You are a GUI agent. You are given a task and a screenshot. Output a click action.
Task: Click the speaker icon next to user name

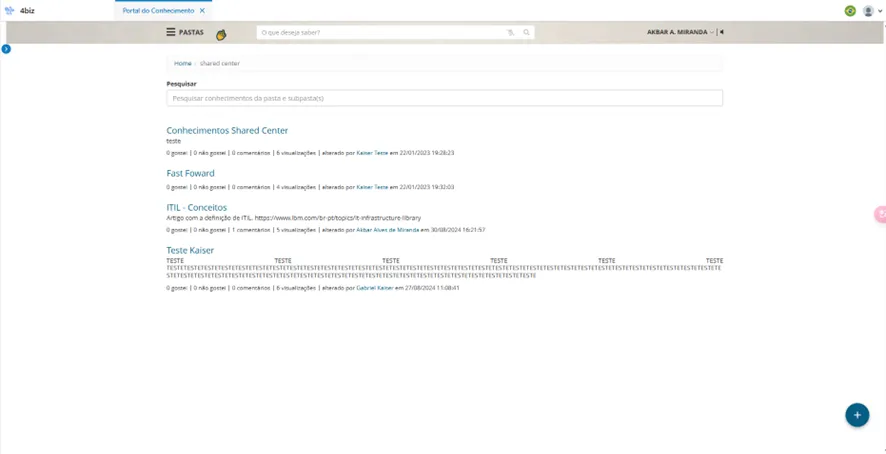pyautogui.click(x=722, y=32)
